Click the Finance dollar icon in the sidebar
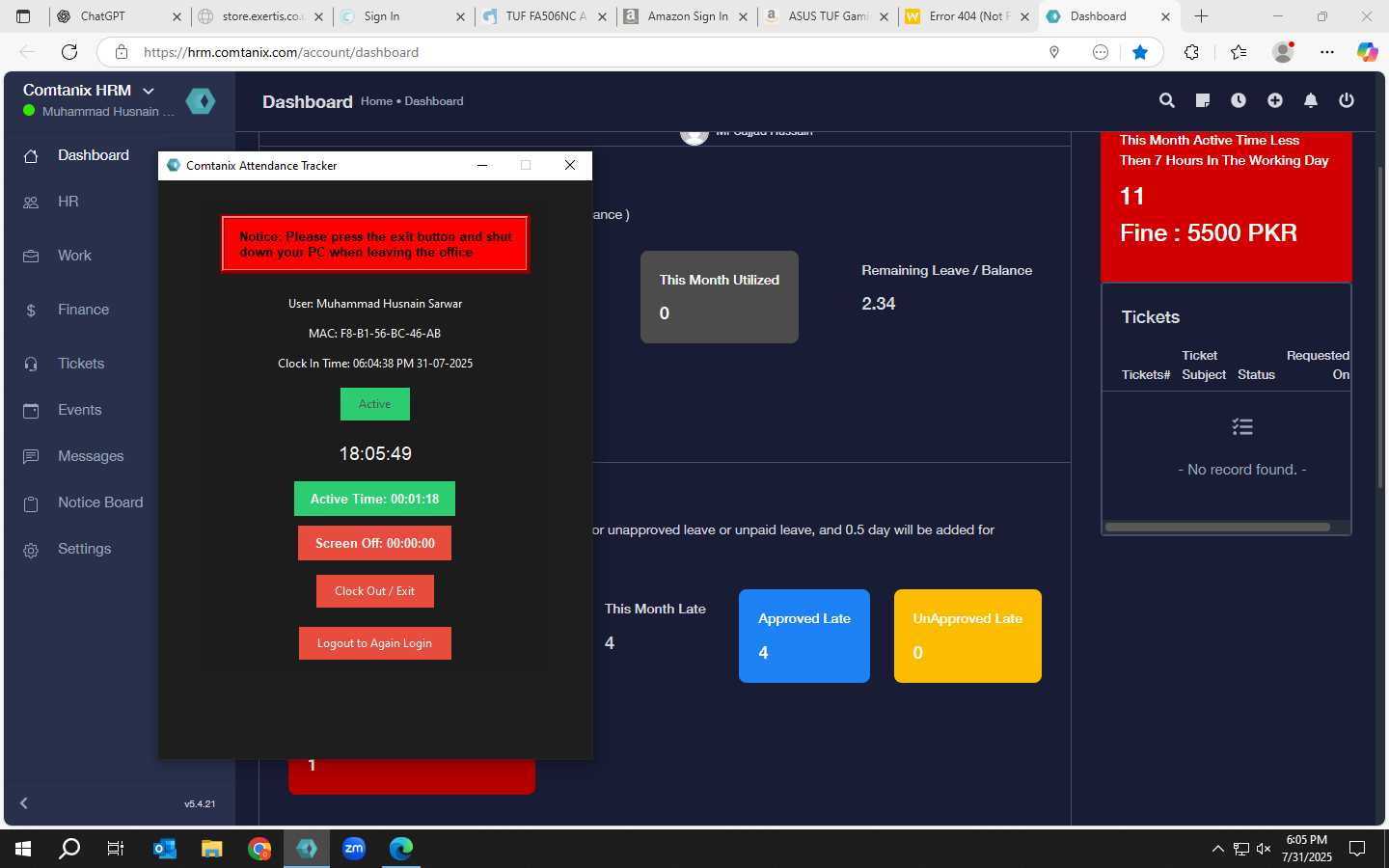The height and width of the screenshot is (868, 1389). tap(31, 311)
